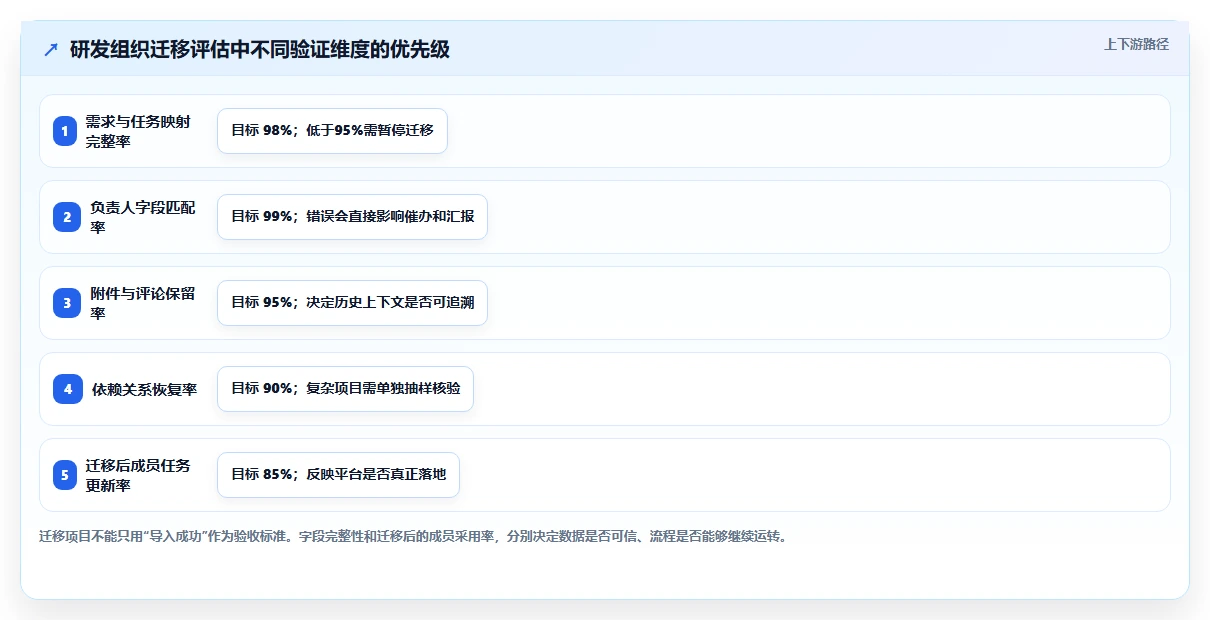The width and height of the screenshot is (1210, 620).
Task: Select the number 4 rank badge
Action: 67,389
